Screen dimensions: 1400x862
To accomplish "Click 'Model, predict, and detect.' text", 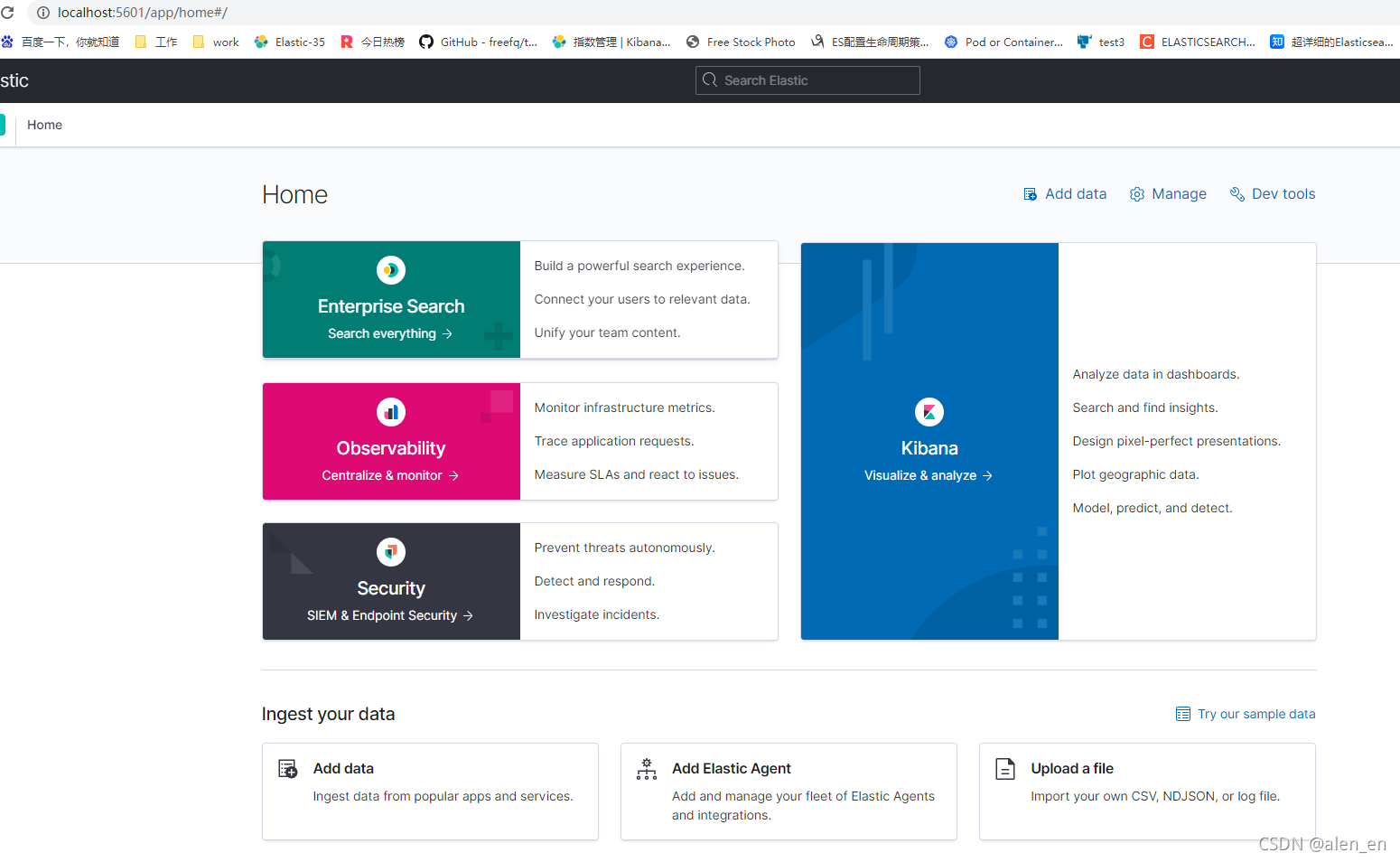I will pyautogui.click(x=1153, y=508).
